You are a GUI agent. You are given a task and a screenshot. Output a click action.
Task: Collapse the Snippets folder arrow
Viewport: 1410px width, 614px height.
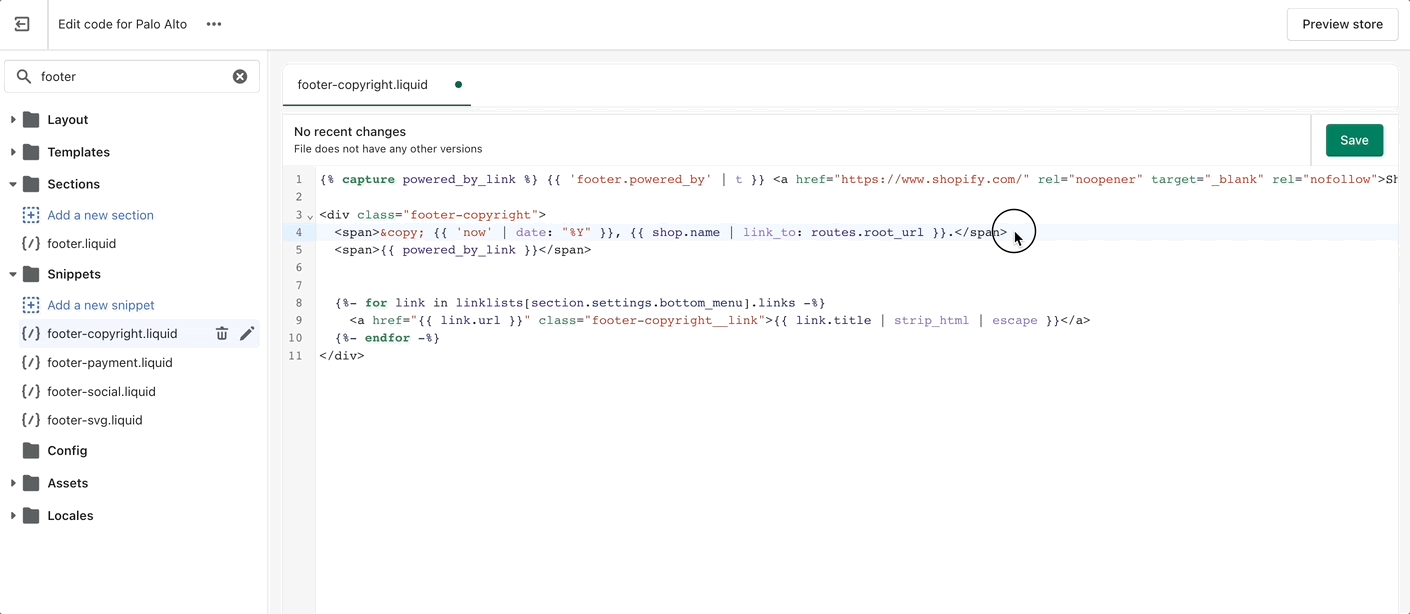[x=13, y=274]
